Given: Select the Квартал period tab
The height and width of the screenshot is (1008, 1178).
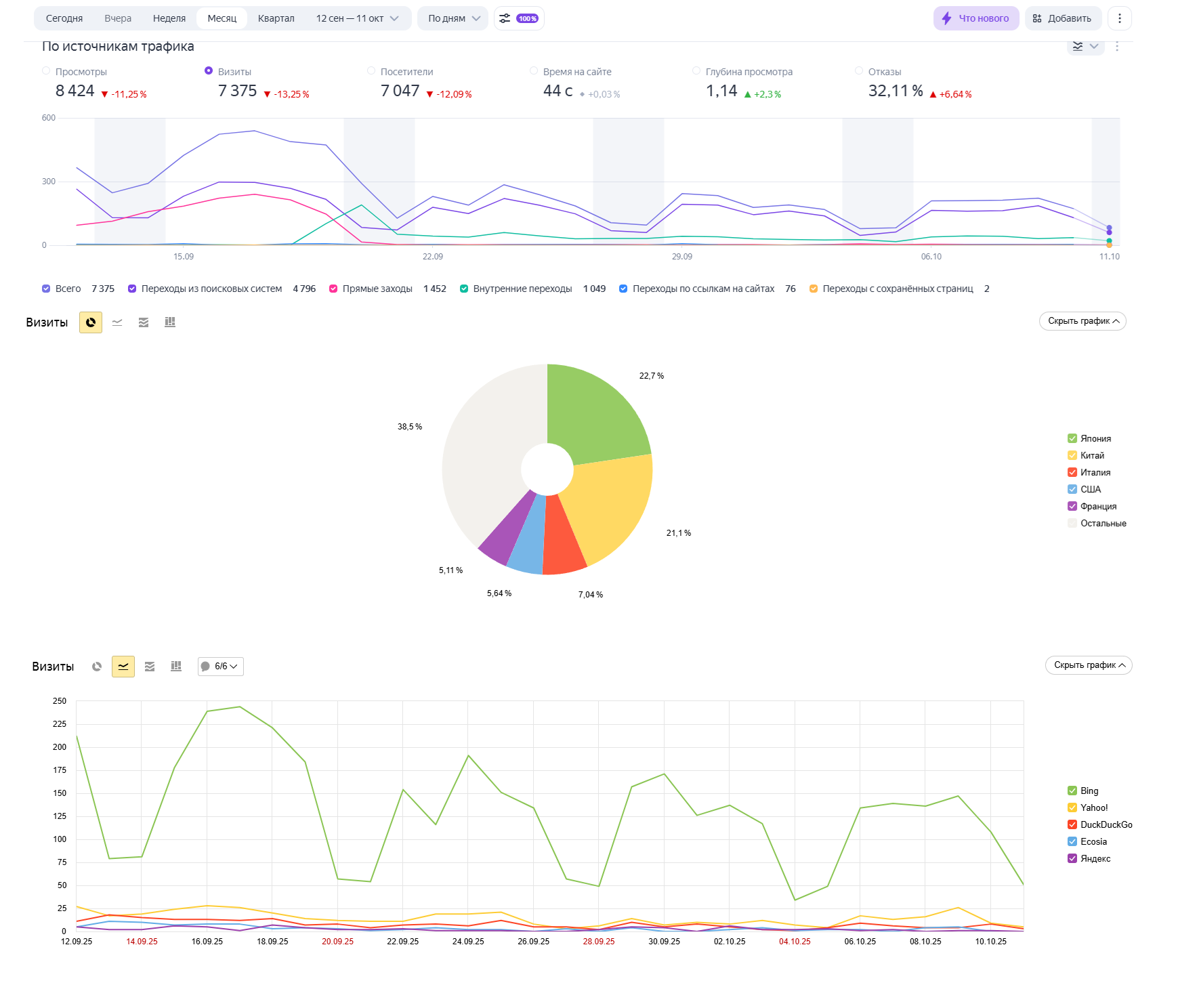Looking at the screenshot, I should tap(276, 18).
